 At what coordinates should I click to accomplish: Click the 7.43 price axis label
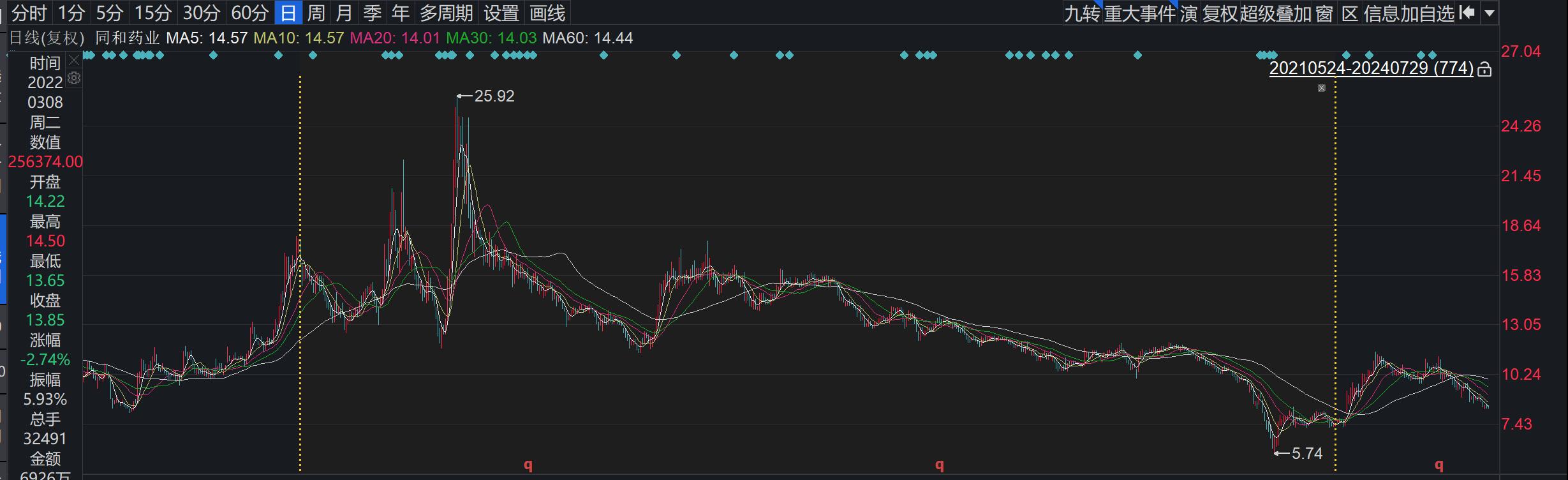[1516, 424]
